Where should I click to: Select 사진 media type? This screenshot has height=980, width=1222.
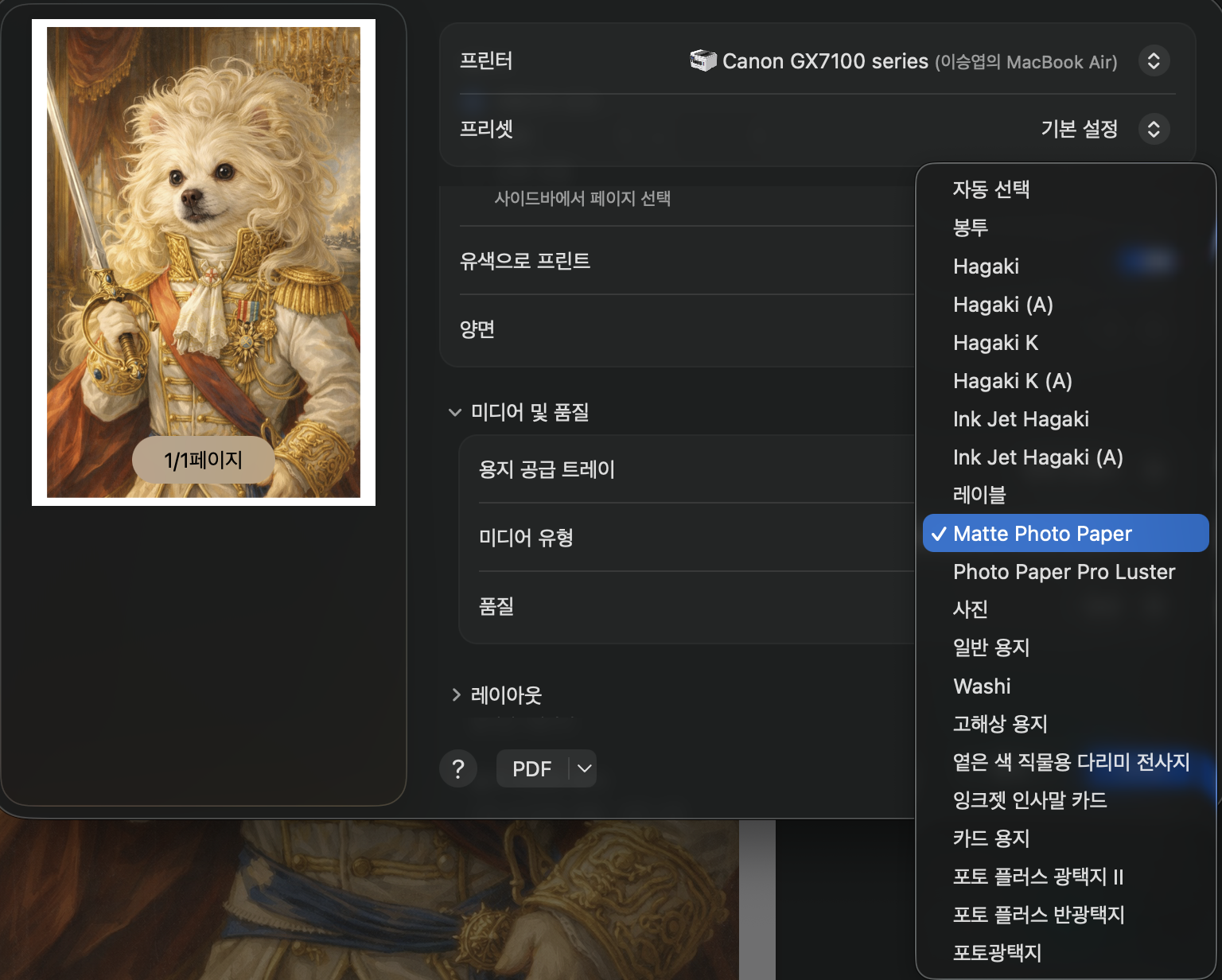(x=1065, y=609)
